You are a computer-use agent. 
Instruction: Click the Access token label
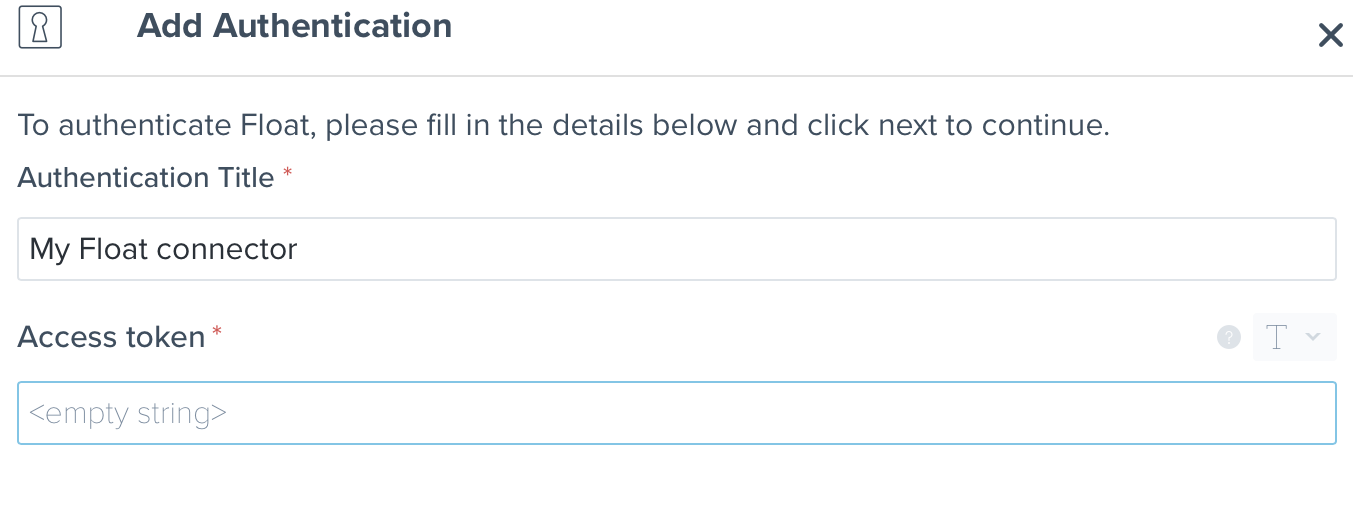point(111,337)
